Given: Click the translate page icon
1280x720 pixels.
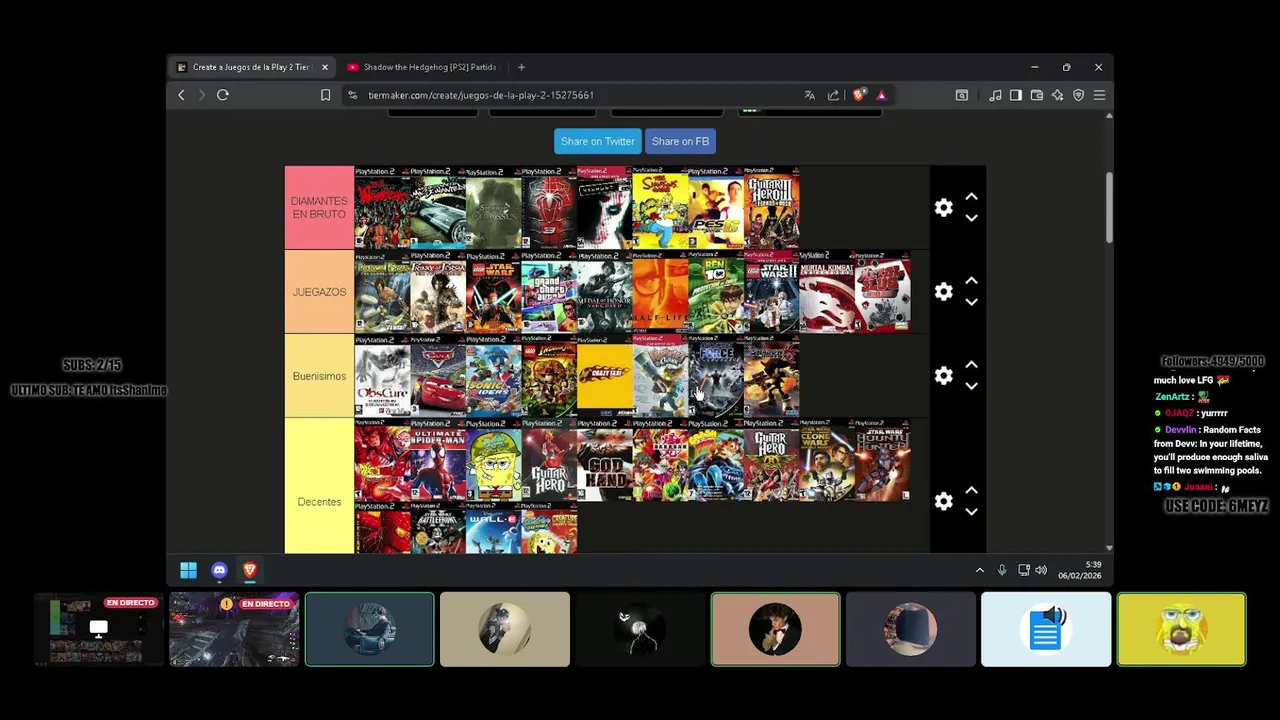Looking at the screenshot, I should coord(809,95).
